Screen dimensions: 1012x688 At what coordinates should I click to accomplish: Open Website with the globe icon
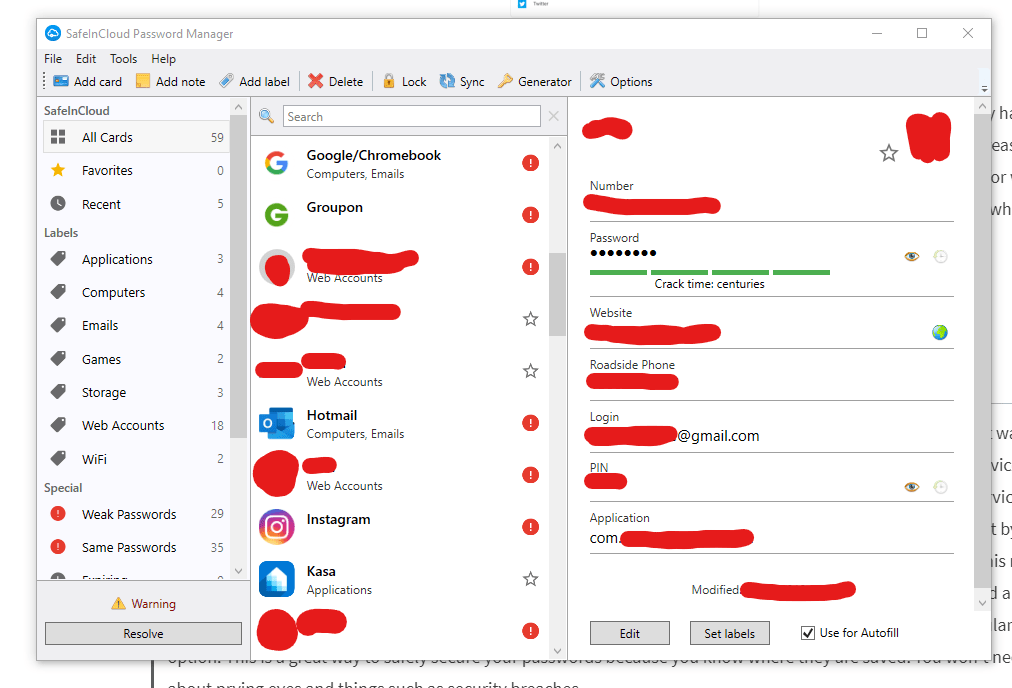coord(940,332)
